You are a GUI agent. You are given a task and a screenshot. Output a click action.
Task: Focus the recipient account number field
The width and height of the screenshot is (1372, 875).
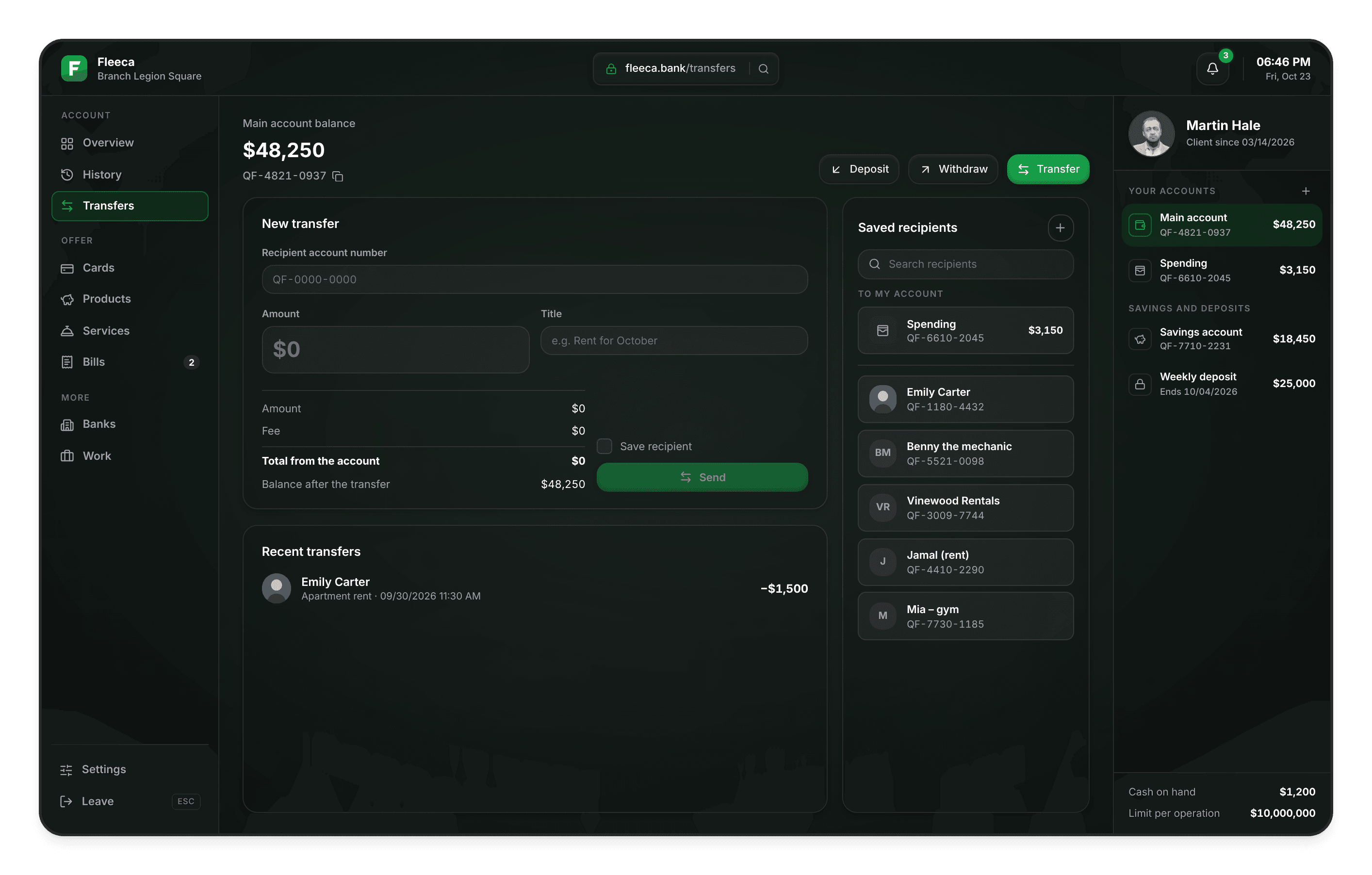(535, 280)
